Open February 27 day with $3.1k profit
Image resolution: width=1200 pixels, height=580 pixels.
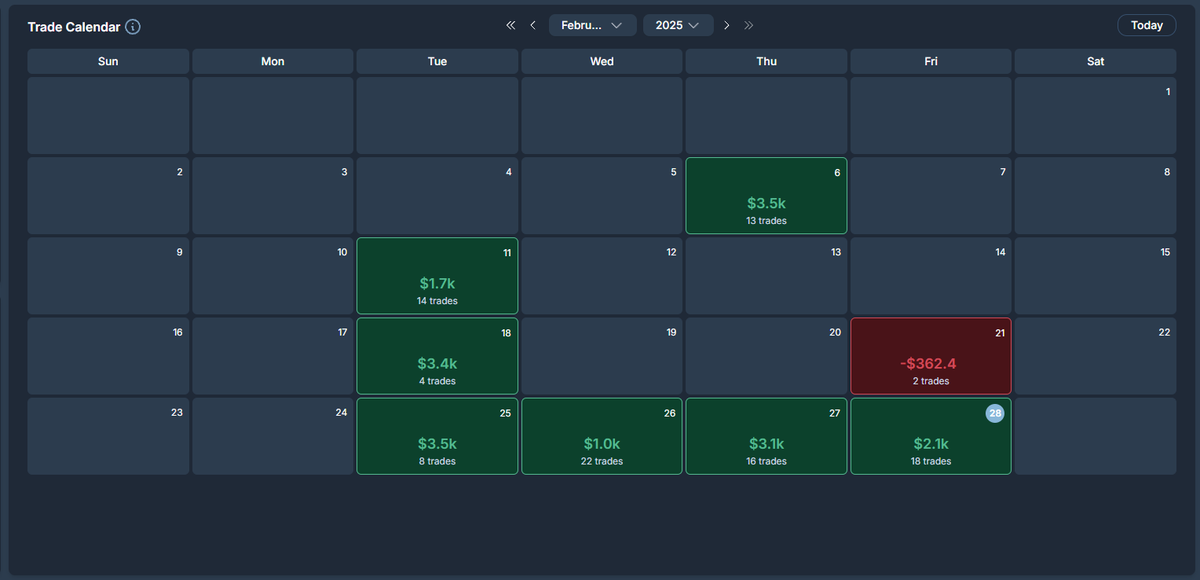(x=766, y=436)
